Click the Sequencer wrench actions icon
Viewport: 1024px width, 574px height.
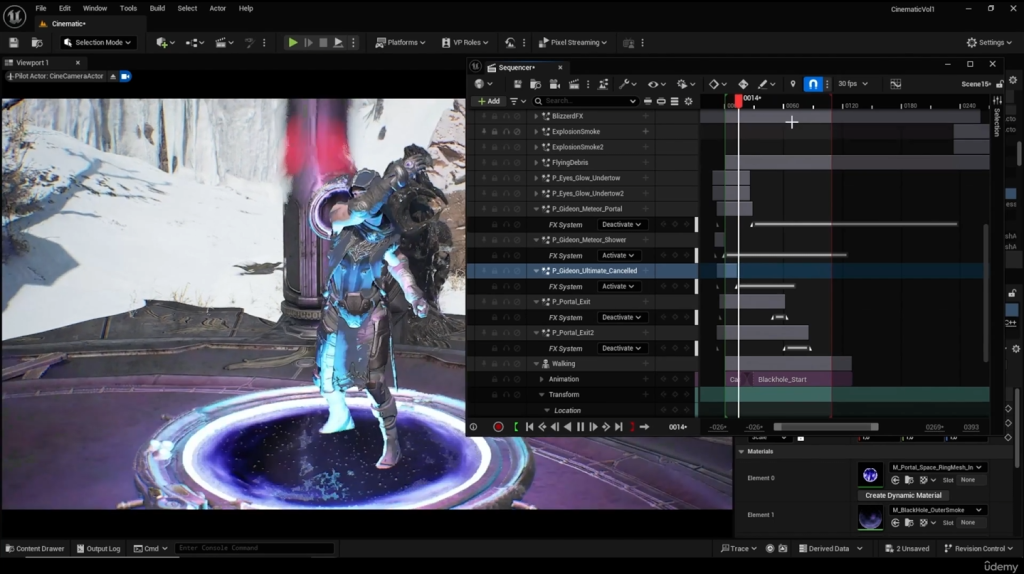625,84
